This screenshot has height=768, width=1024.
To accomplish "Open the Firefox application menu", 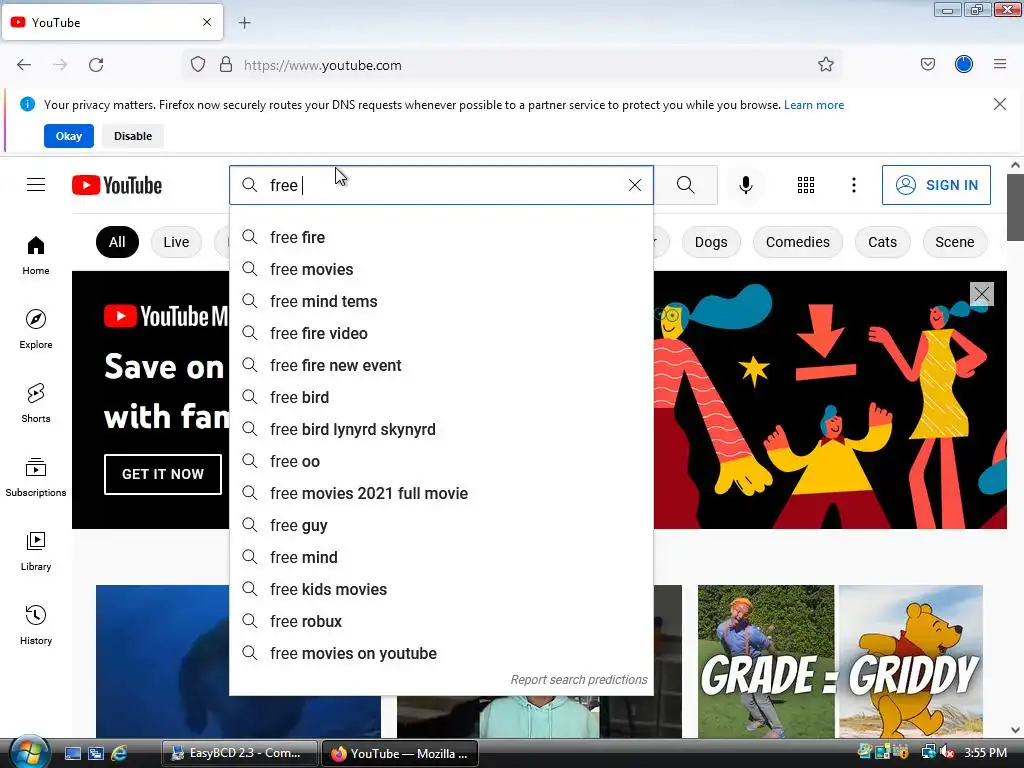I will [x=1000, y=64].
